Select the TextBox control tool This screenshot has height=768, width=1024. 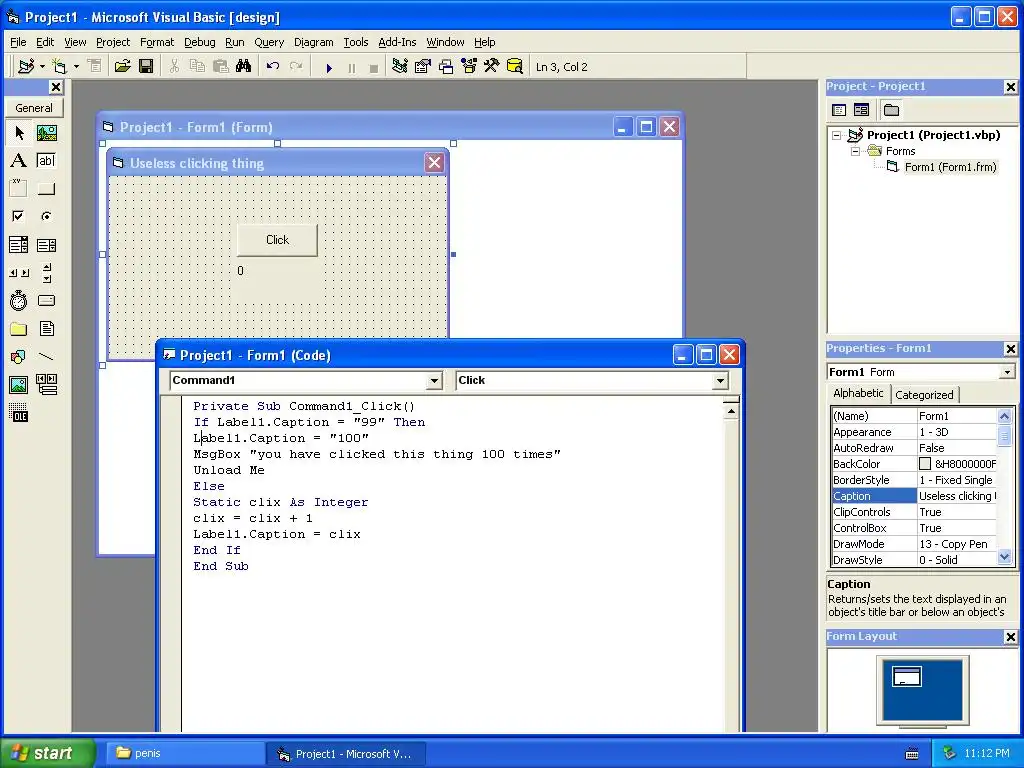tap(46, 161)
